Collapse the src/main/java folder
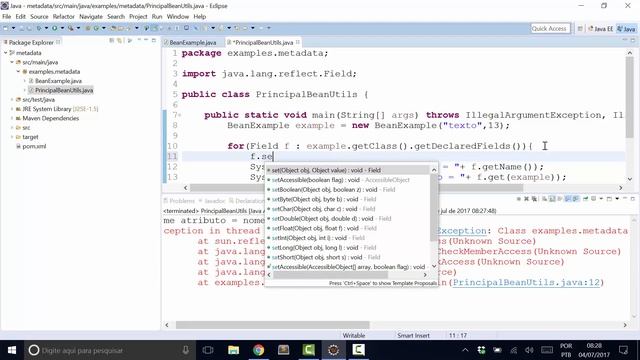The image size is (640, 360). pyautogui.click(x=12, y=62)
